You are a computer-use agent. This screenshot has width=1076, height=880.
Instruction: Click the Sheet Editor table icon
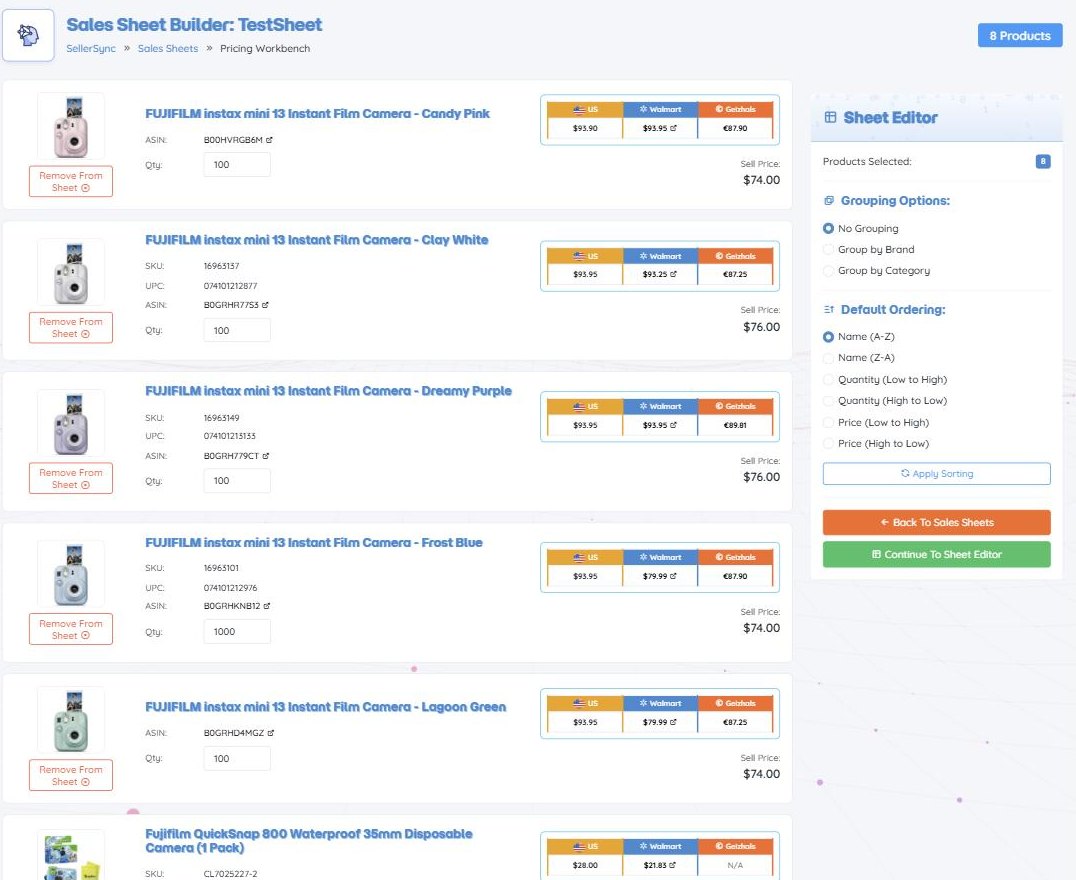(830, 117)
